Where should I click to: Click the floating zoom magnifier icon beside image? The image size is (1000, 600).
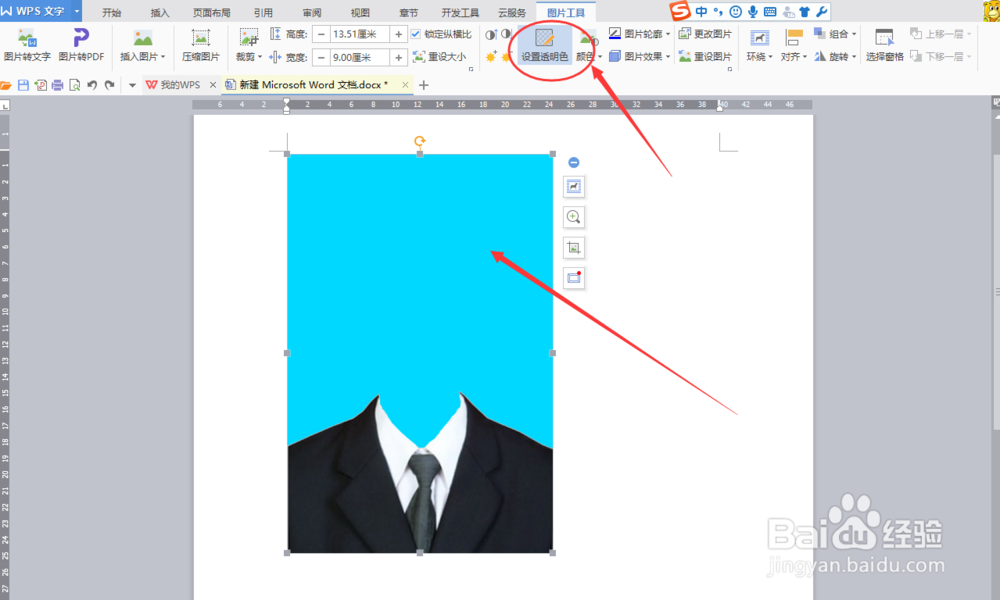tap(574, 217)
